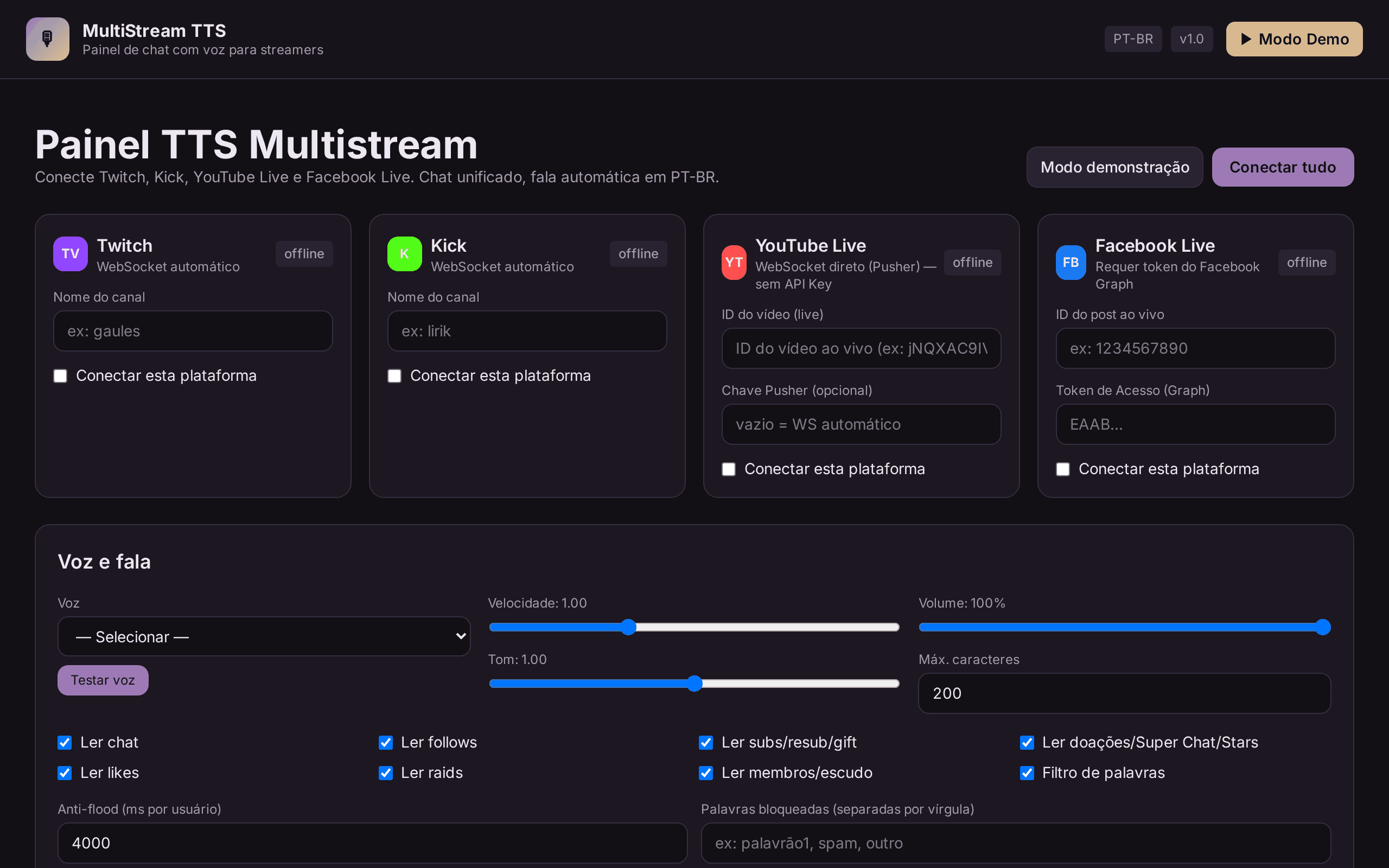The image size is (1389, 868).
Task: Click the YouTube ID do vídeo field
Action: (861, 348)
